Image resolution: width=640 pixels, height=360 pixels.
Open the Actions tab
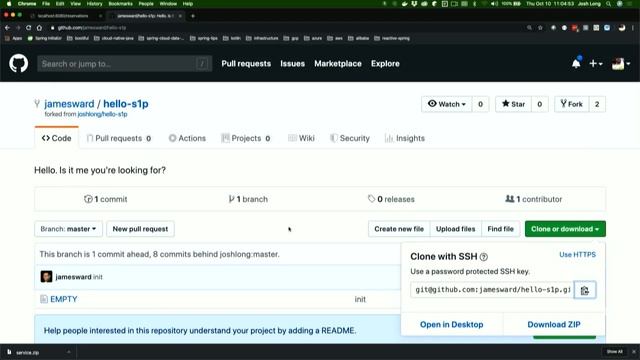[187, 138]
